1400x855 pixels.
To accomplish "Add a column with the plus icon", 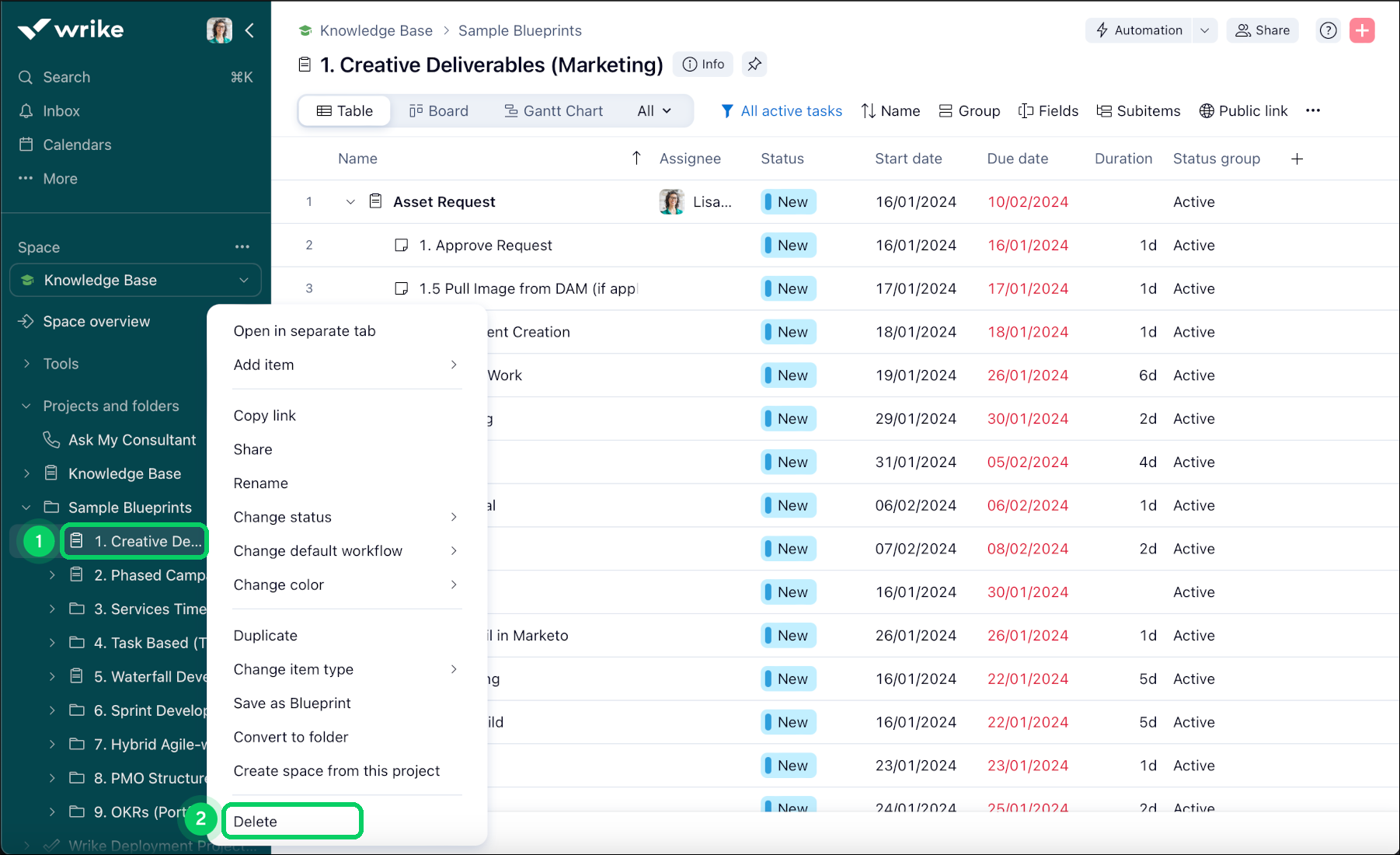I will pos(1297,159).
